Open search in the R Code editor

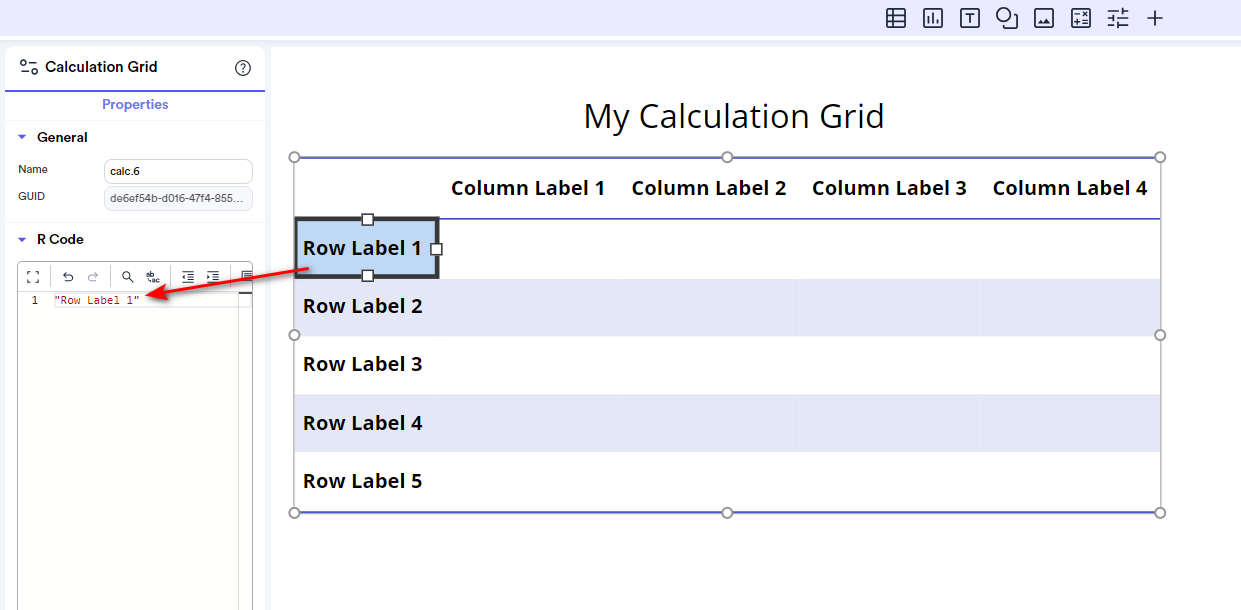pos(126,276)
